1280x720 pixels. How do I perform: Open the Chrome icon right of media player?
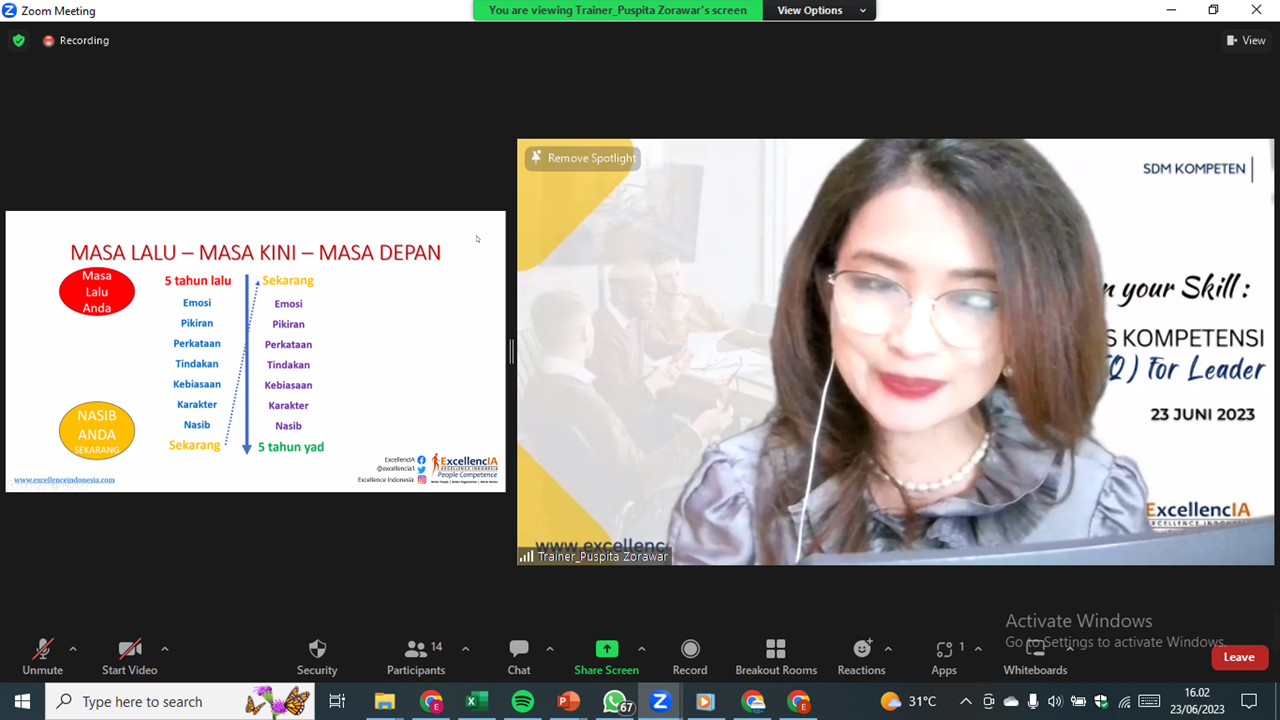coord(753,701)
